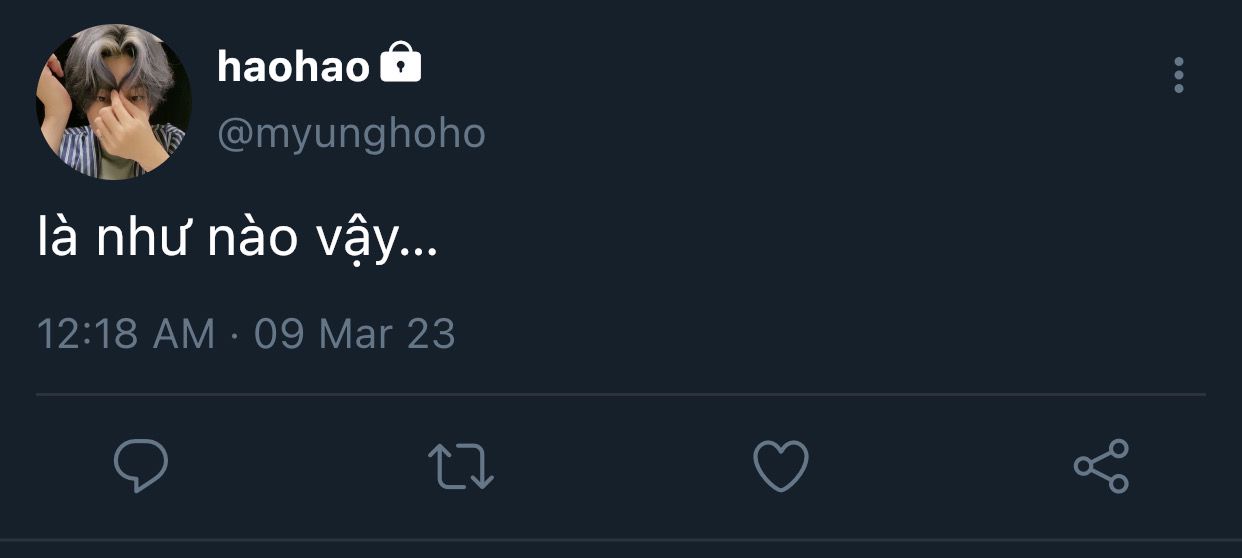
Task: Open the haohao display name profile
Action: 293,67
